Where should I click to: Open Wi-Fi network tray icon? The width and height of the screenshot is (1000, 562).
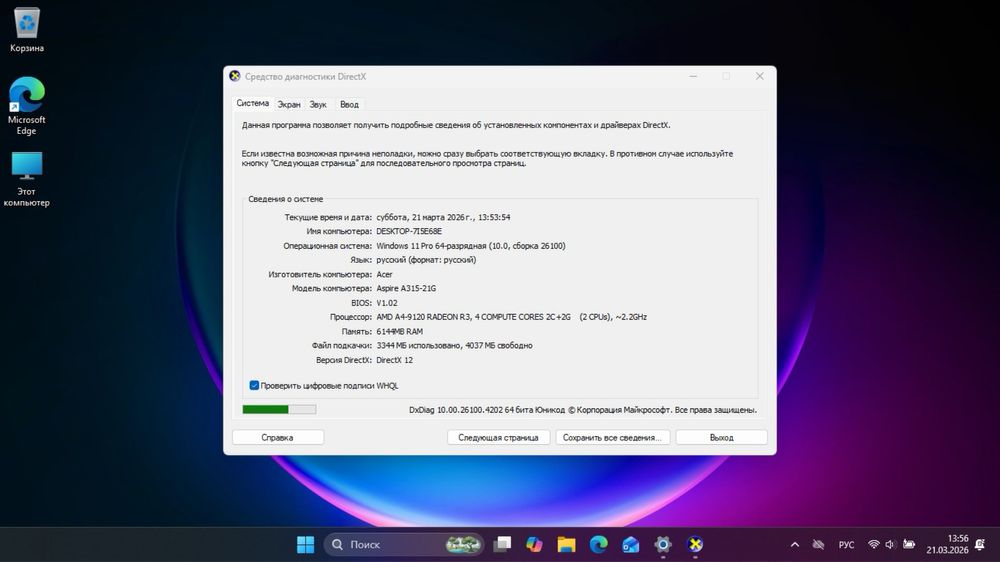pyautogui.click(x=874, y=544)
